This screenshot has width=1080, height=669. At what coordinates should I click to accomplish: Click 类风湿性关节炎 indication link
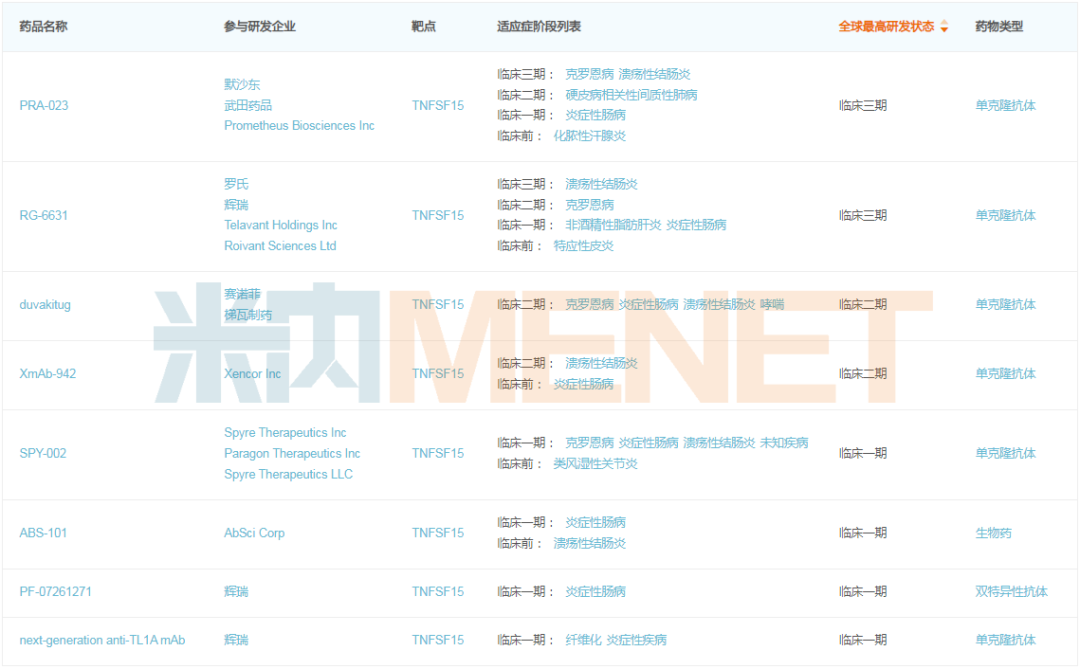coord(595,464)
